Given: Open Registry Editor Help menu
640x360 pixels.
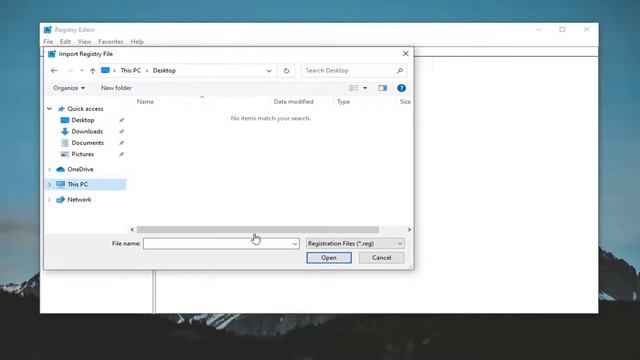Looking at the screenshot, I should pyautogui.click(x=137, y=42).
